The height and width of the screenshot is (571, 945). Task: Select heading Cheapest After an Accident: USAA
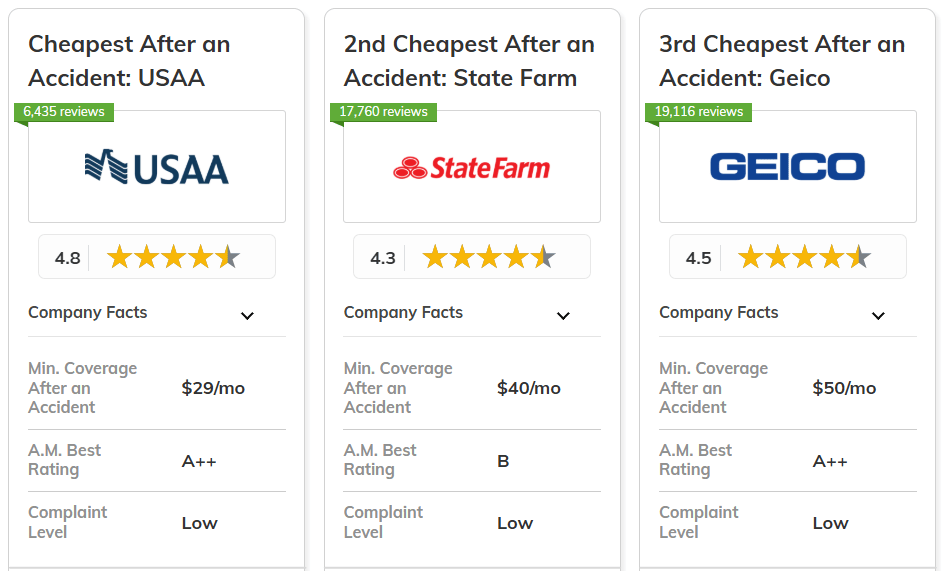click(129, 61)
